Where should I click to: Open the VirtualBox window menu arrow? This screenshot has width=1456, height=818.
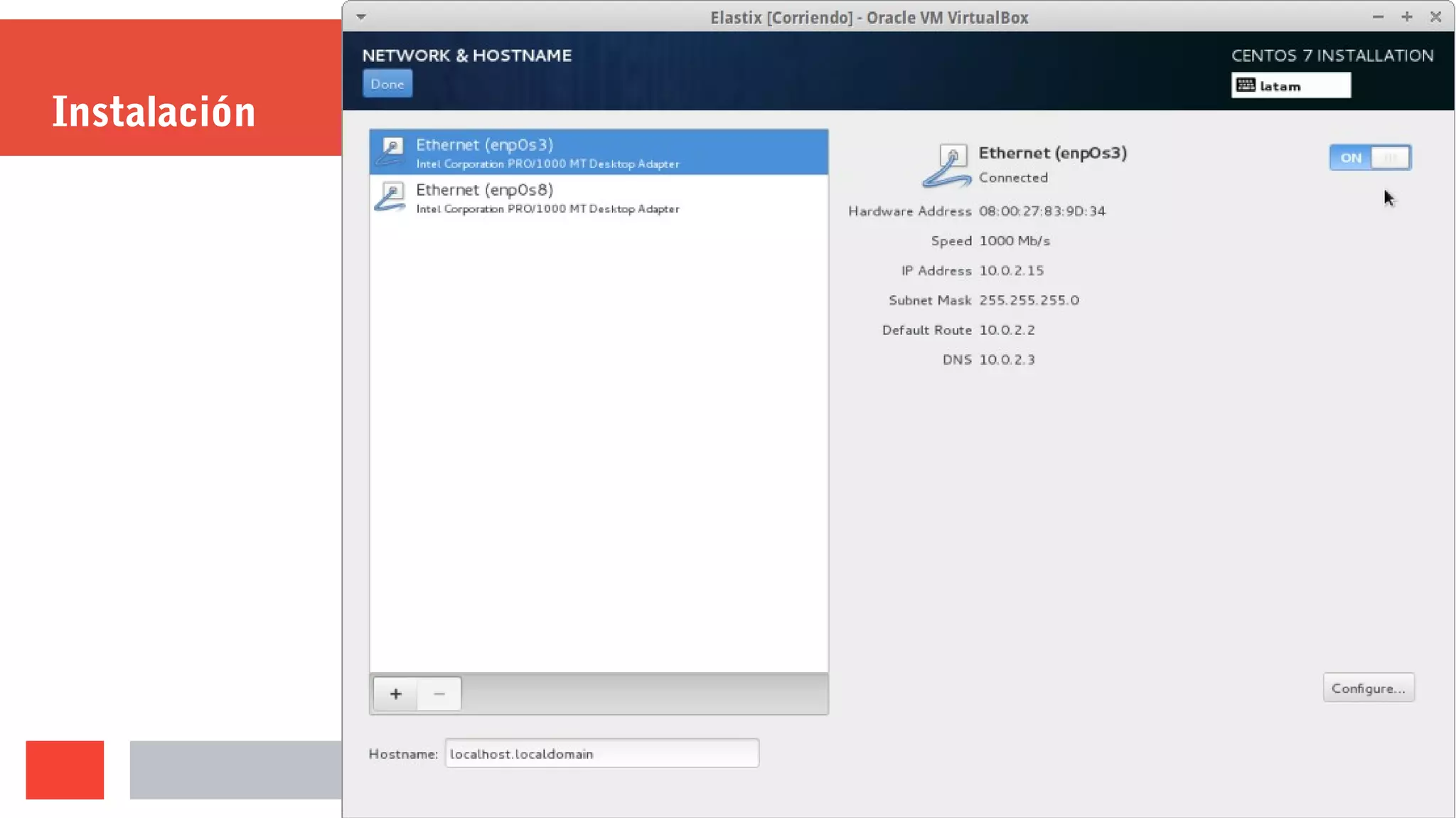point(361,17)
